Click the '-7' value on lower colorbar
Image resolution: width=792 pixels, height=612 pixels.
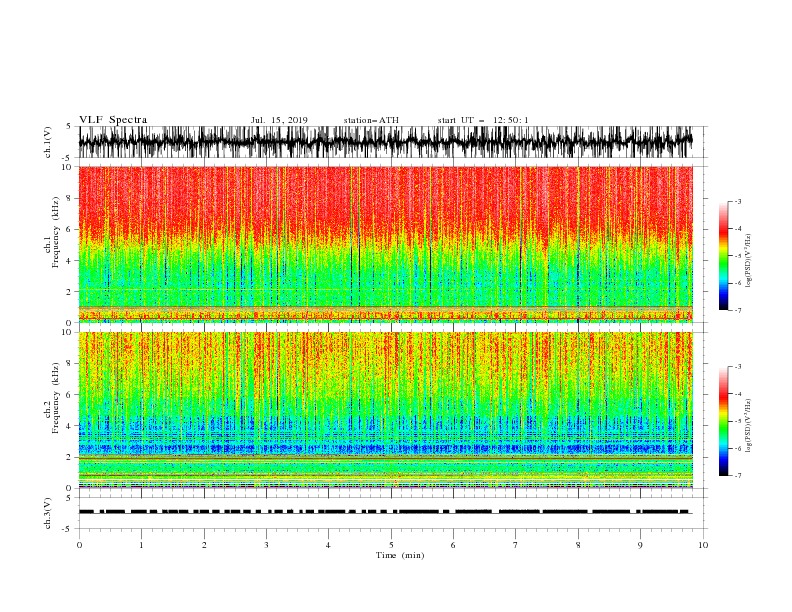[x=738, y=476]
